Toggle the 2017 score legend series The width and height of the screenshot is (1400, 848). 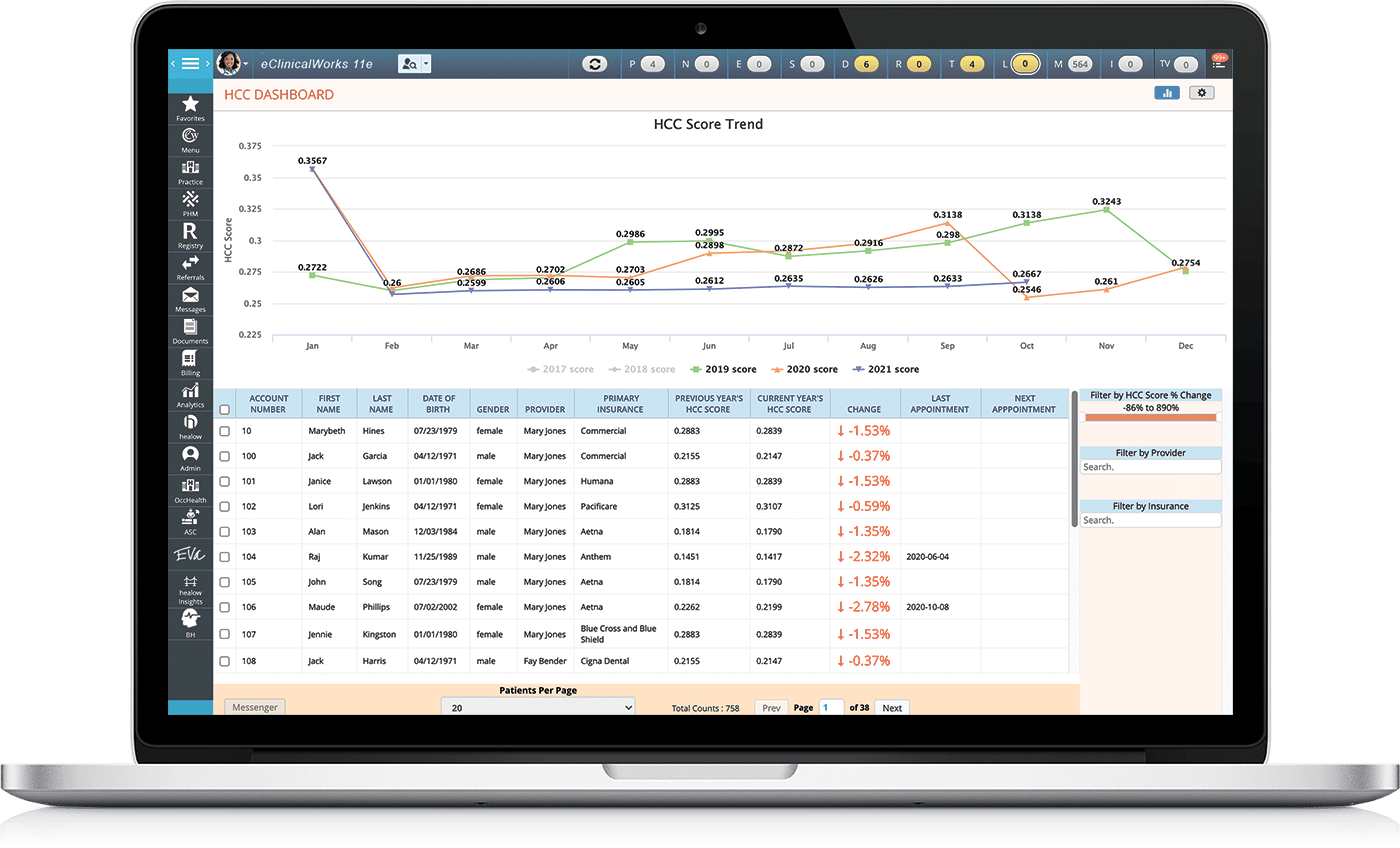[x=560, y=369]
